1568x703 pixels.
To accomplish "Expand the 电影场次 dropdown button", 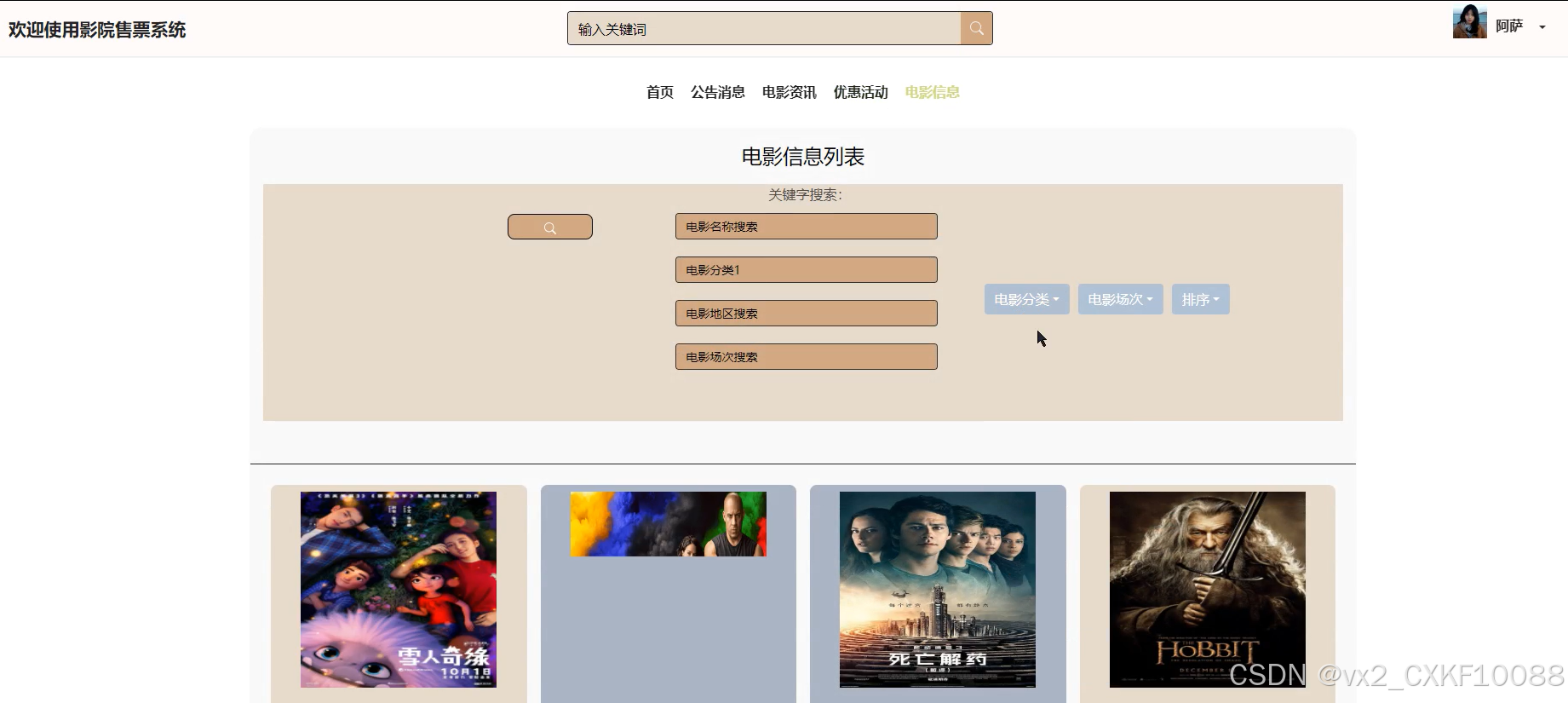I will point(1120,299).
